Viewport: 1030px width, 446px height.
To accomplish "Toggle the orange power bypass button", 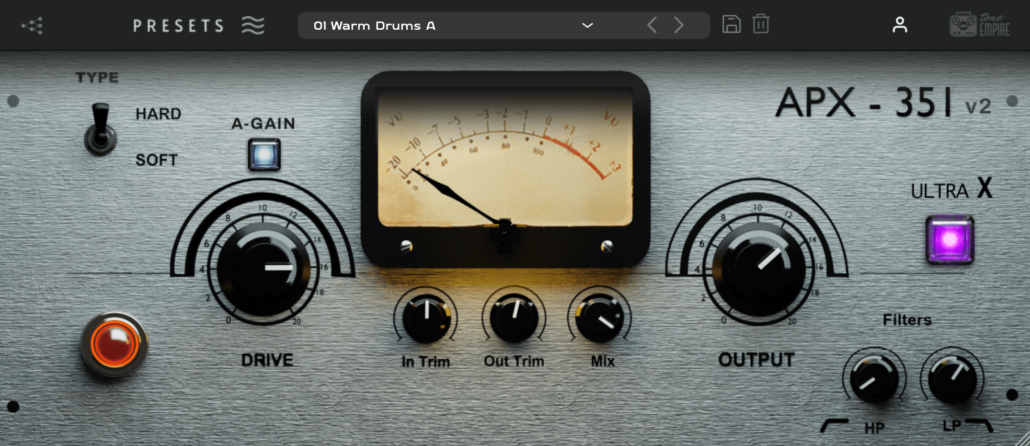I will coord(114,343).
